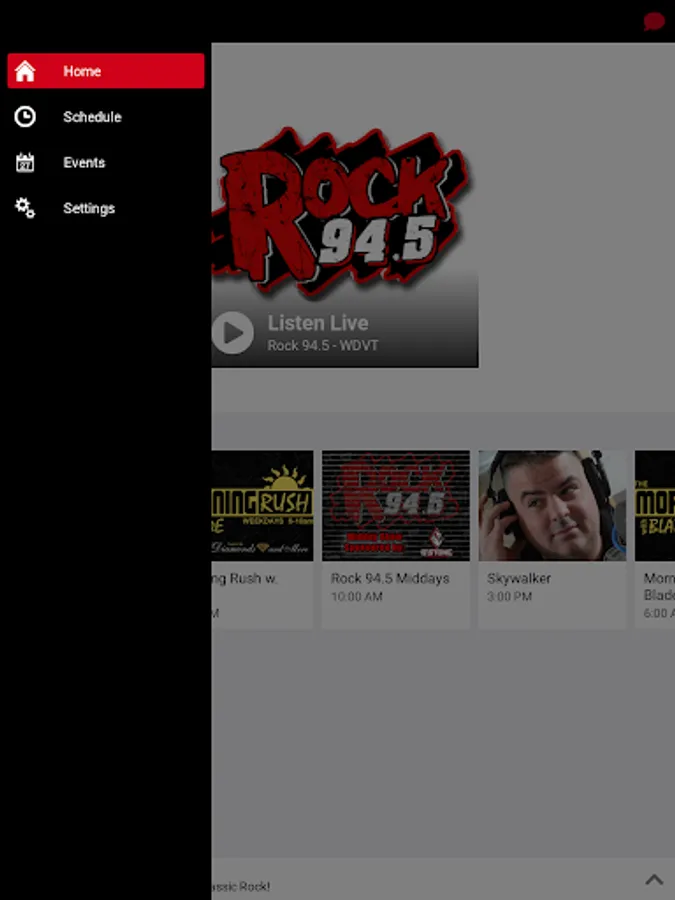Viewport: 675px width, 900px height.
Task: Click the clock icon beside Schedule
Action: (x=25, y=117)
